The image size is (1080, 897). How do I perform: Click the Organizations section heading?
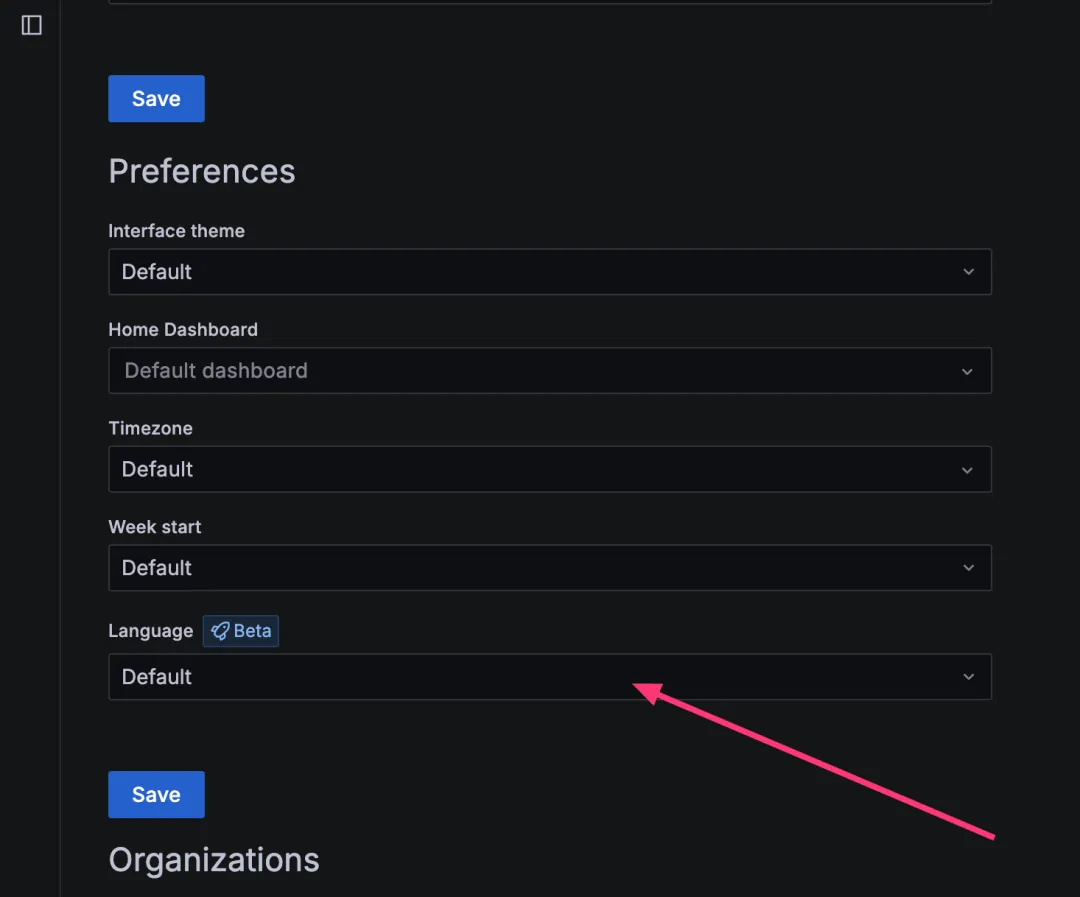214,860
